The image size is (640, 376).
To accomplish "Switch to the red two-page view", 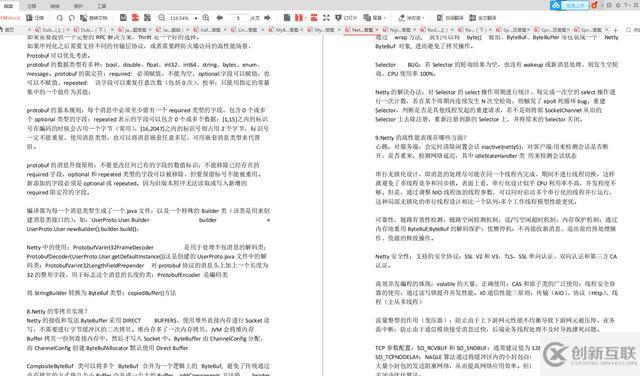I will click(135, 18).
